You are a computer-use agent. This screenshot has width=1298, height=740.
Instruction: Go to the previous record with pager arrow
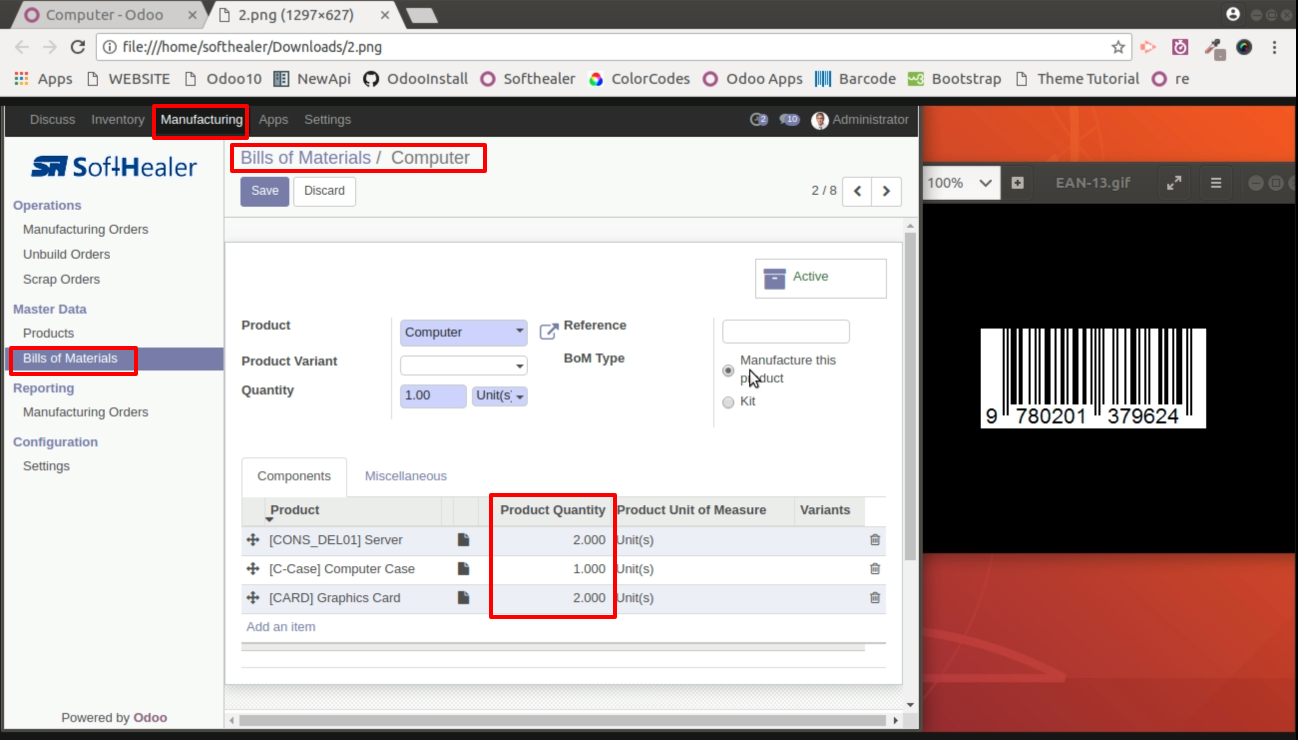pyautogui.click(x=857, y=191)
